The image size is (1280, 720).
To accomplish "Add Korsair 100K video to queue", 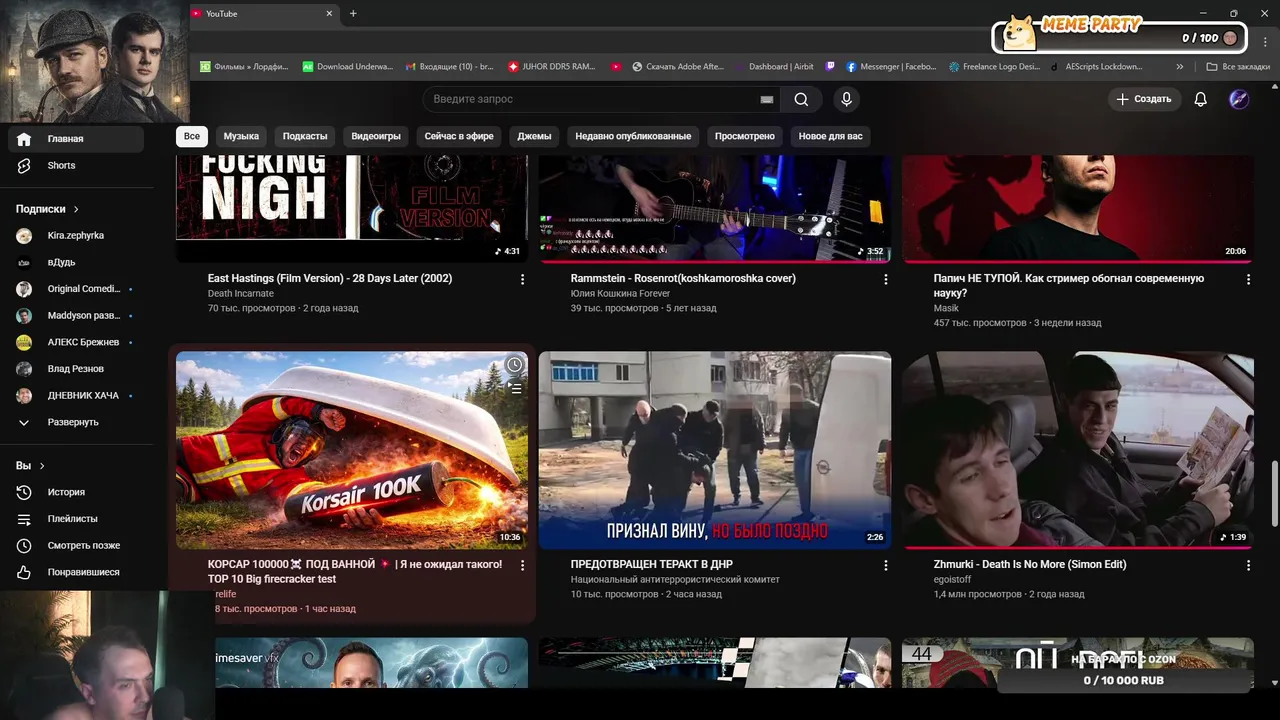I will (514, 388).
